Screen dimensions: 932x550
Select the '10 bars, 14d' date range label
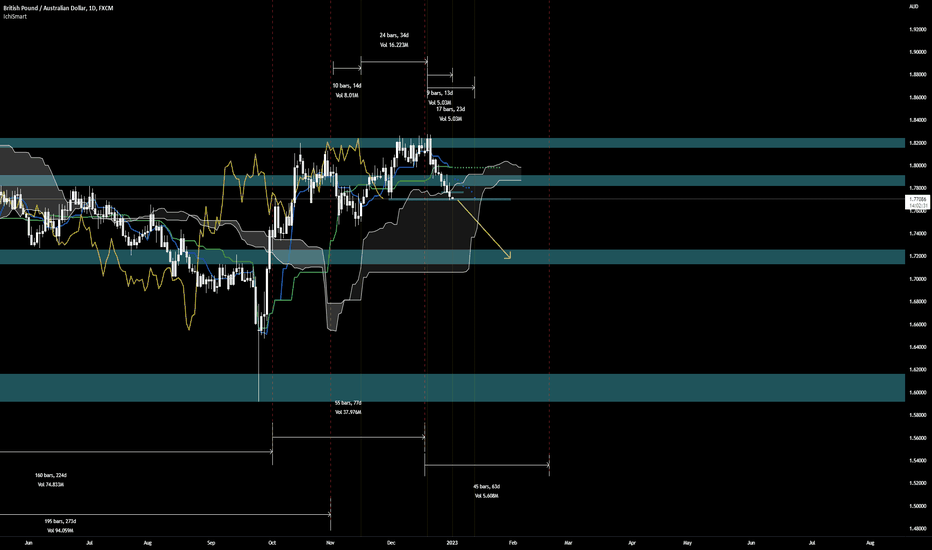[x=347, y=86]
